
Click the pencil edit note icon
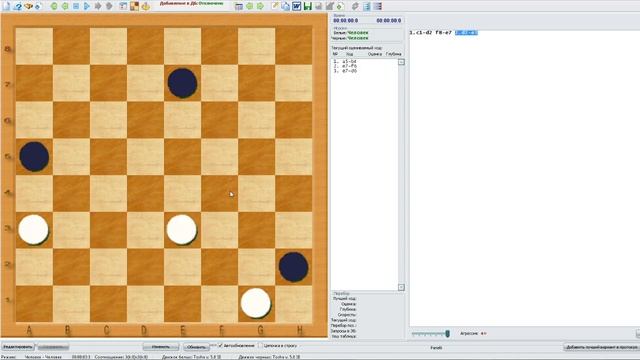275,6
